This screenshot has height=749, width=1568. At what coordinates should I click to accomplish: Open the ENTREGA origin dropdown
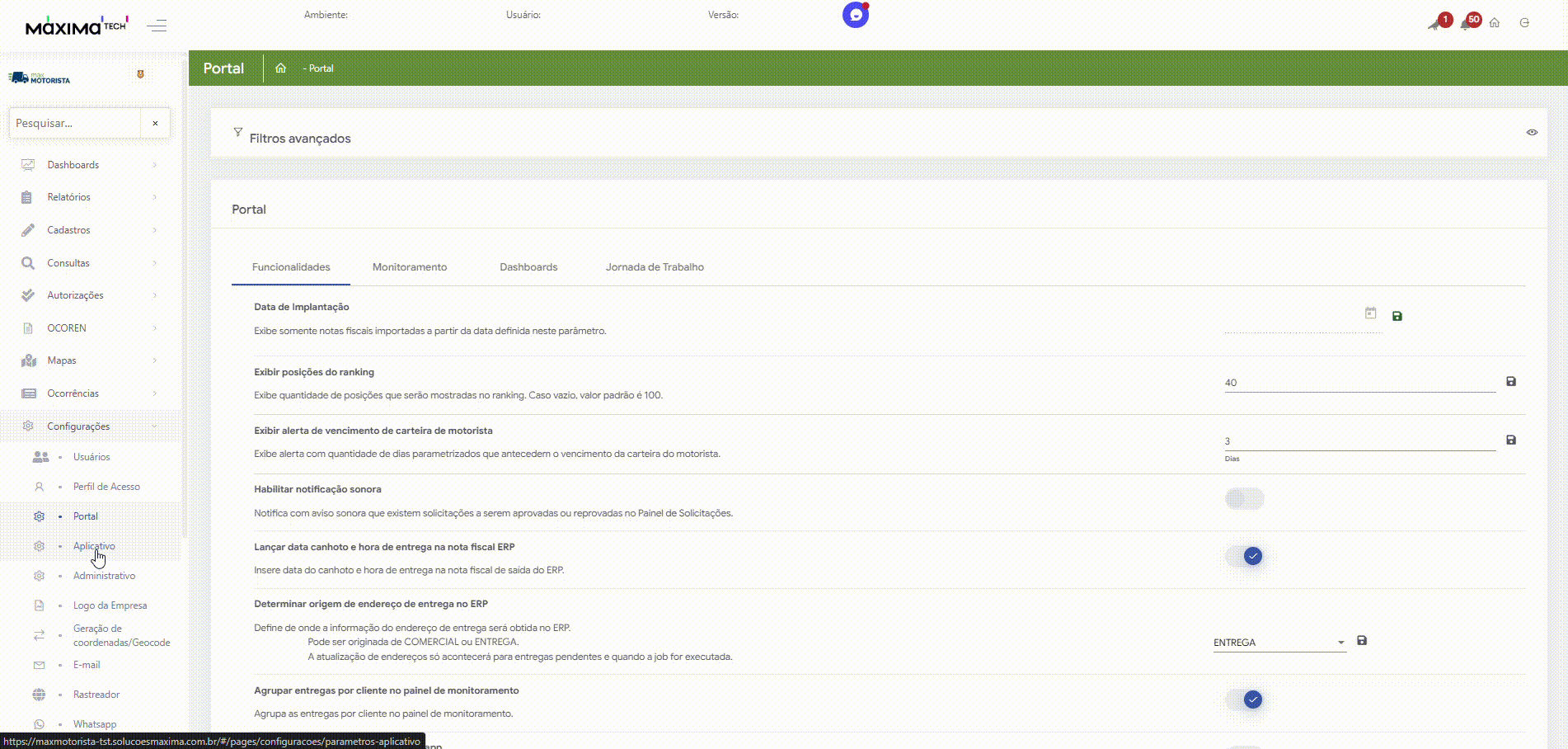point(1279,643)
